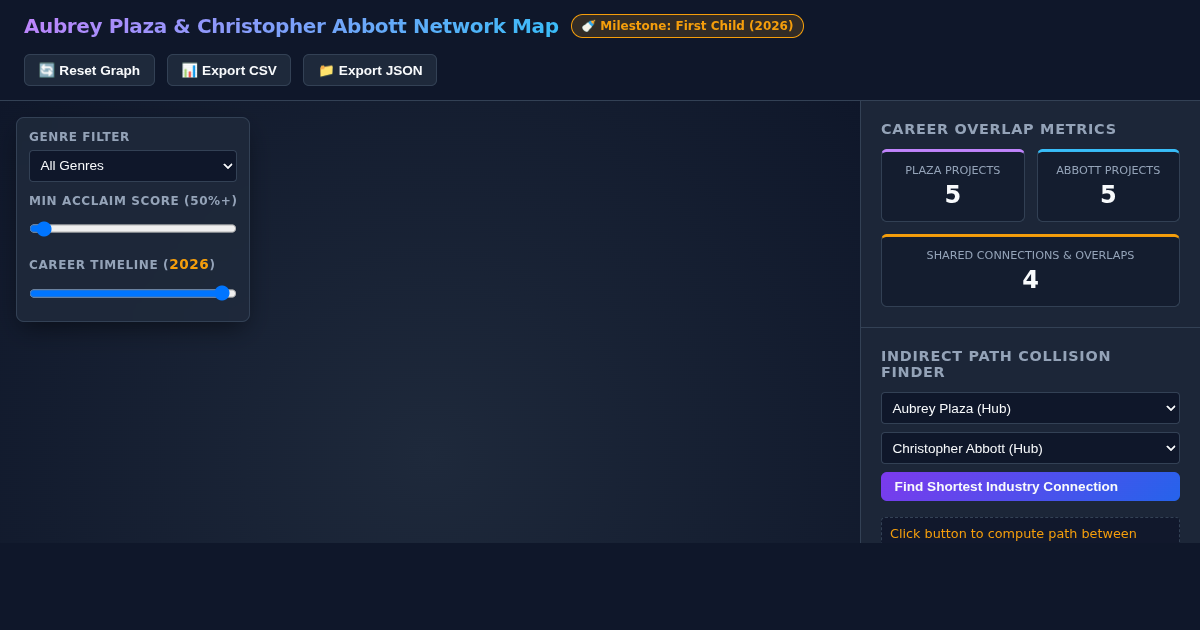This screenshot has width=1200, height=630.
Task: Click the chart icon on Export CSV
Action: click(x=189, y=70)
